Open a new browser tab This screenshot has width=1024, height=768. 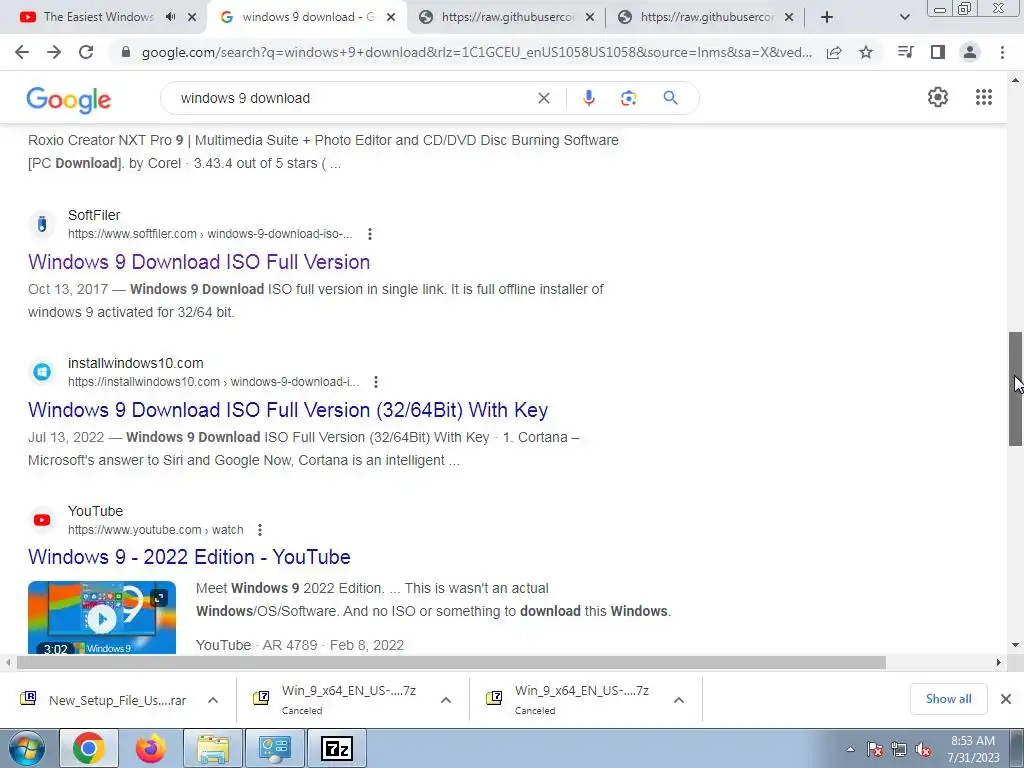(x=827, y=17)
